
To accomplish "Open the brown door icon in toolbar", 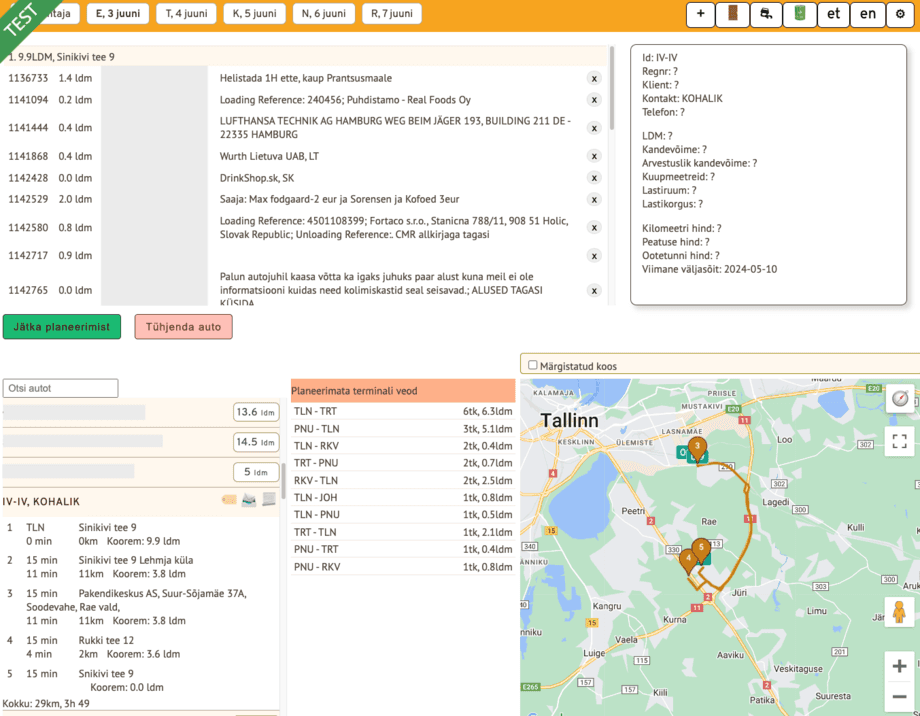I will pyautogui.click(x=733, y=14).
